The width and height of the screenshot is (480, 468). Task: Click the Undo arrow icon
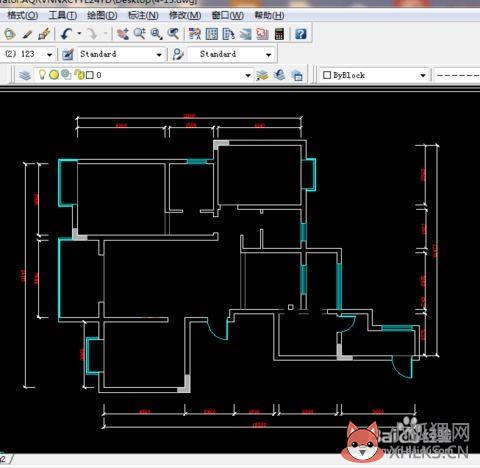coord(67,34)
